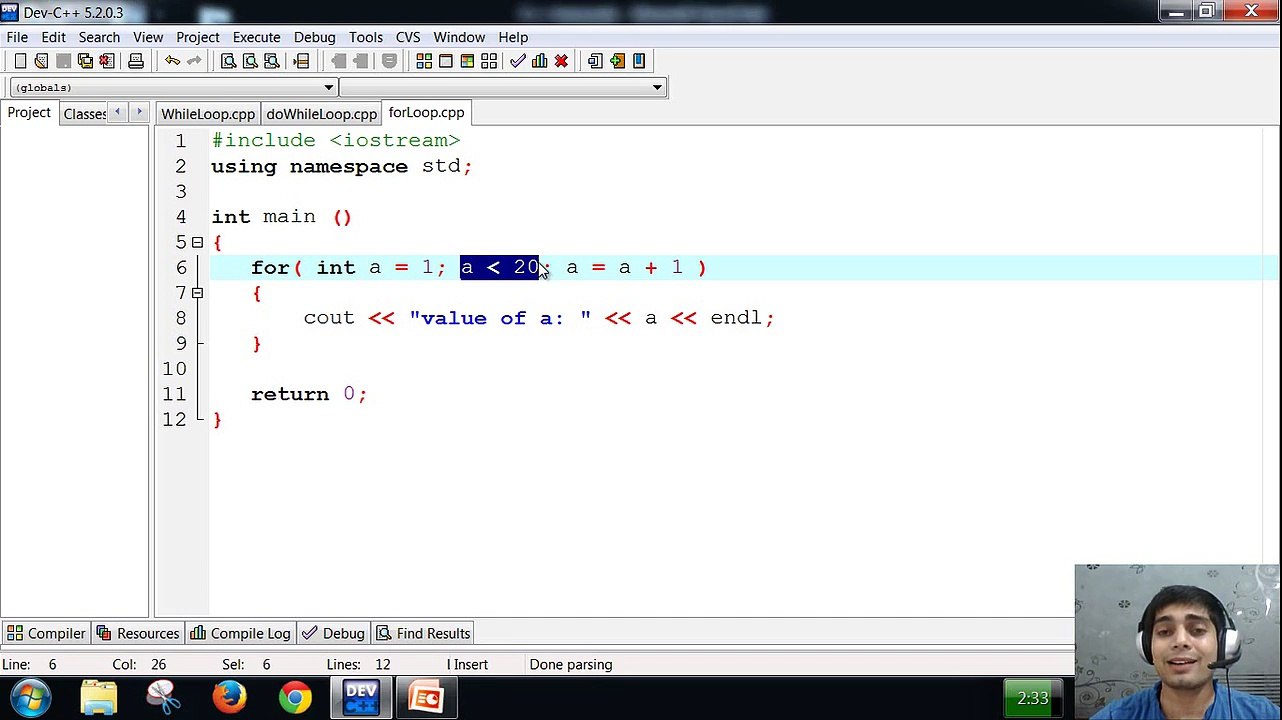Open the Compiler bottom panel tab
This screenshot has height=720, width=1282.
[46, 633]
